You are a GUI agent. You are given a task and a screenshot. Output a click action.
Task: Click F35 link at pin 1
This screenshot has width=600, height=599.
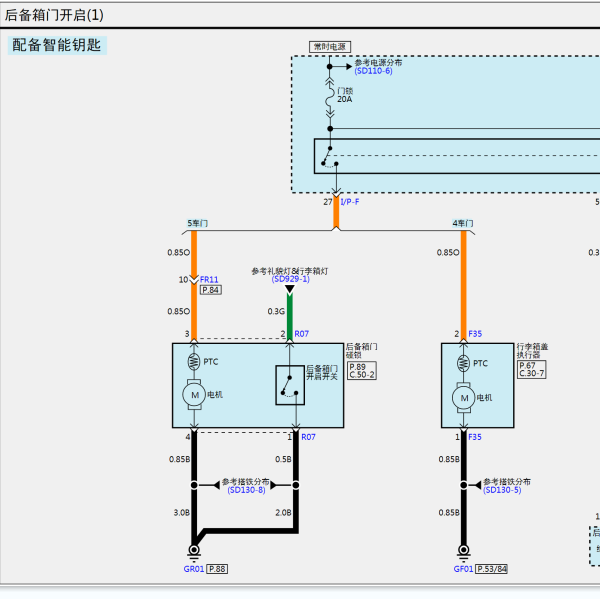pos(475,437)
